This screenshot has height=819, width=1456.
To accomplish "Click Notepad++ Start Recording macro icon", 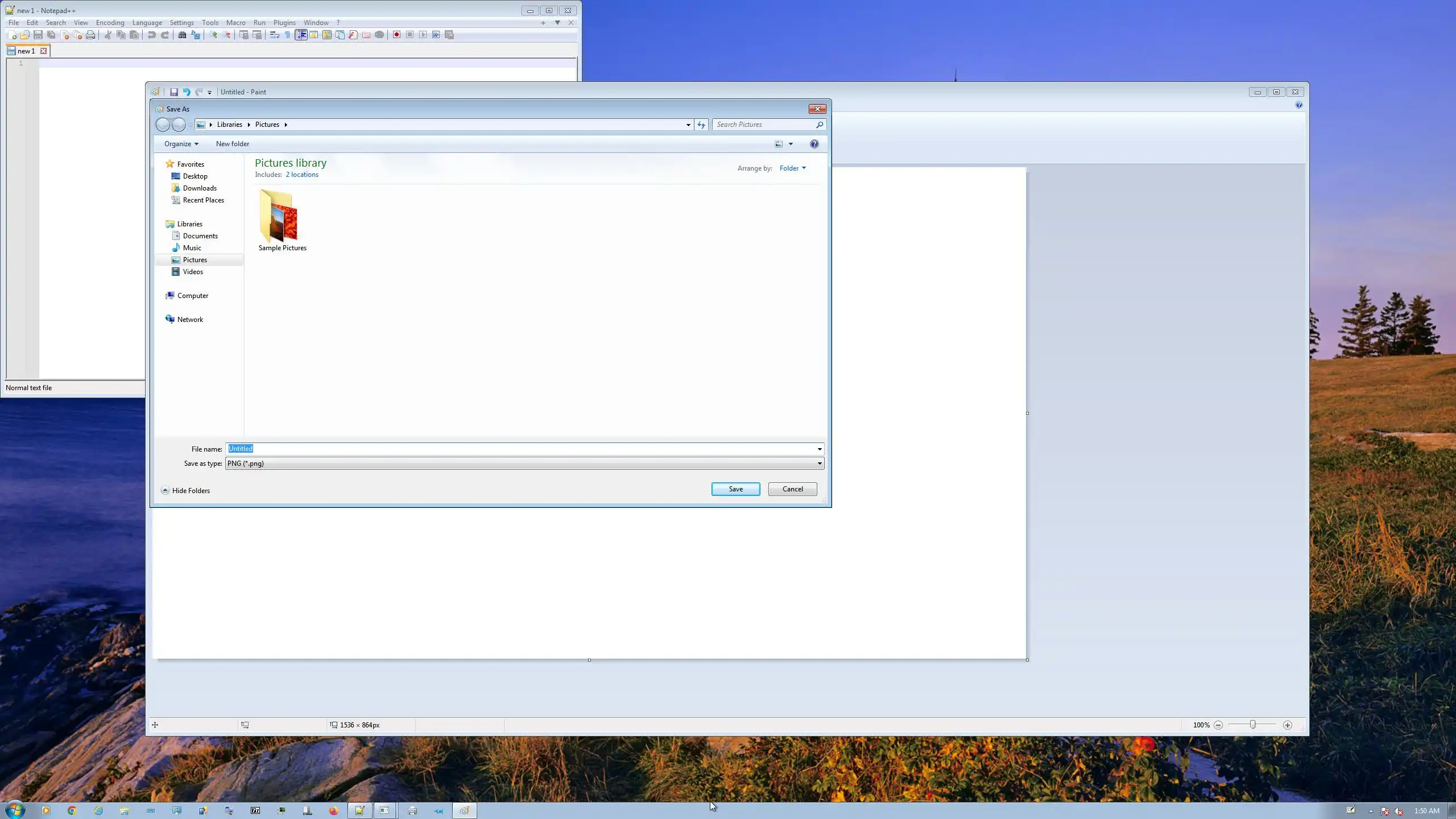I will [x=396, y=35].
